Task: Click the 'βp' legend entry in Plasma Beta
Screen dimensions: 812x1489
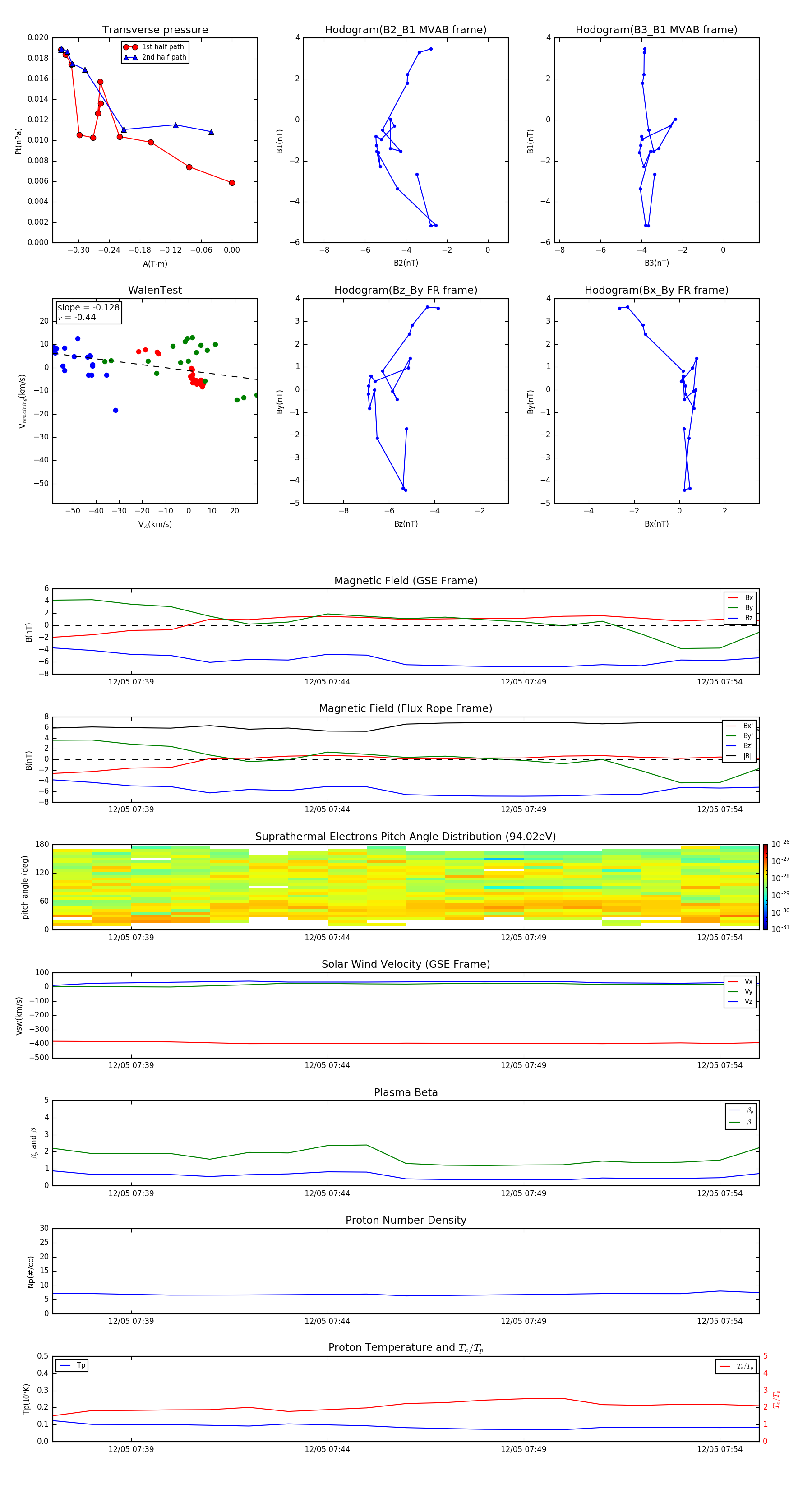Action: click(x=741, y=1110)
